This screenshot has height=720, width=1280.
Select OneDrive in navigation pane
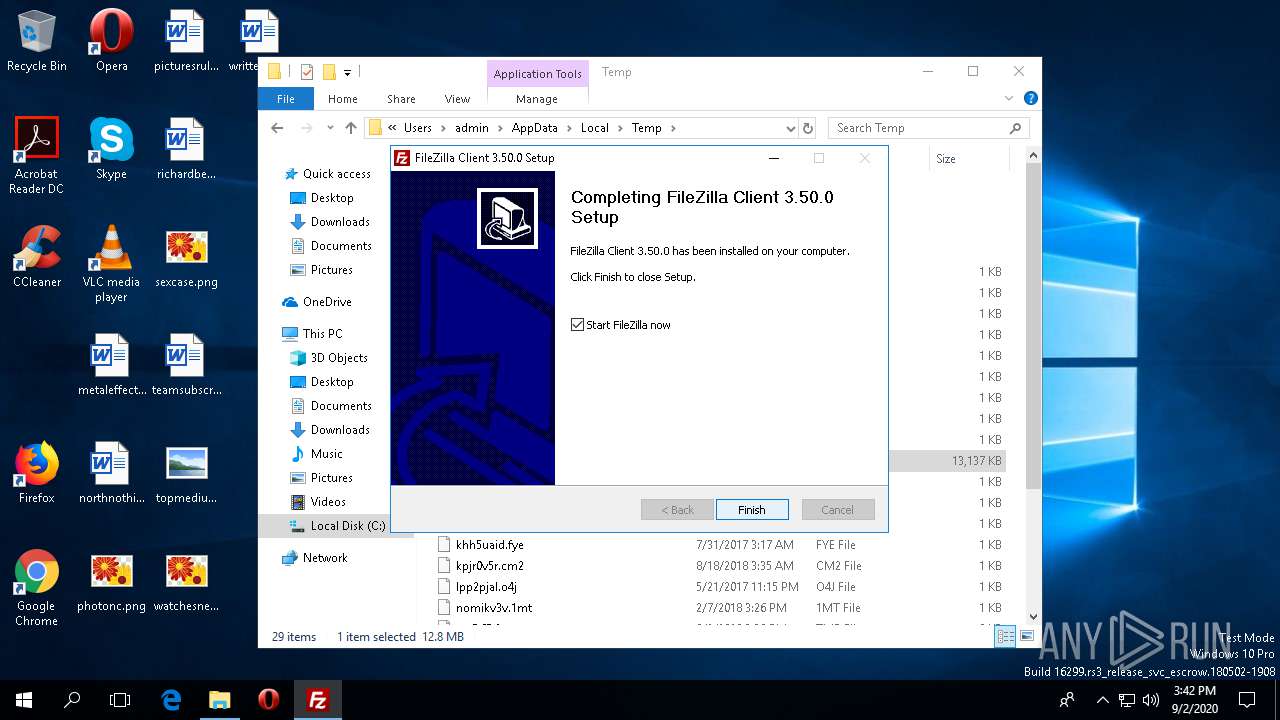tap(327, 302)
